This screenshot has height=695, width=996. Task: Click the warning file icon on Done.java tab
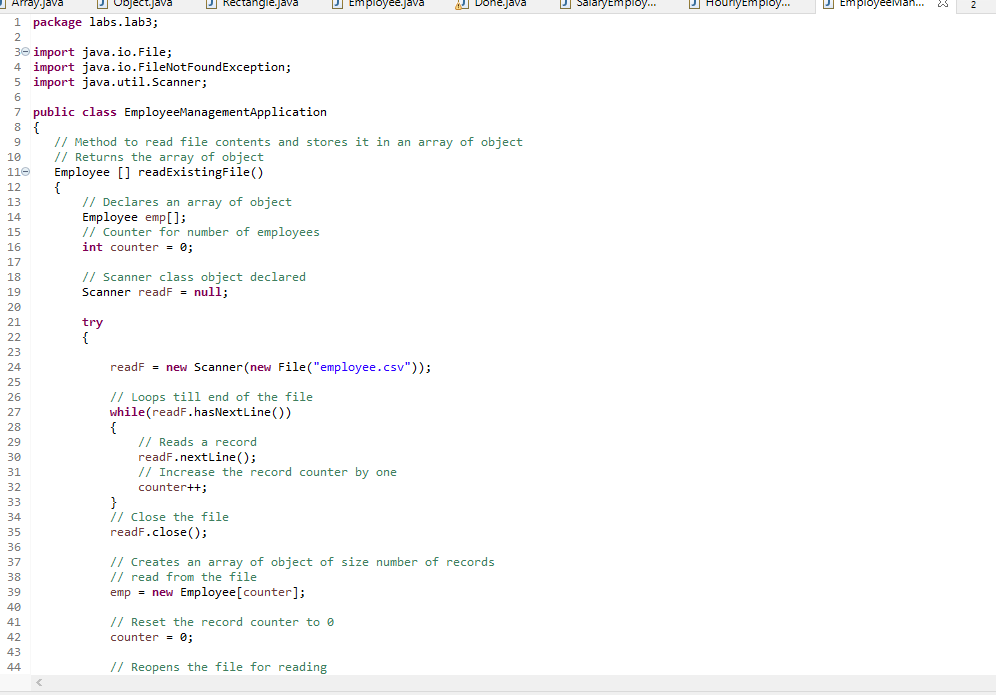pyautogui.click(x=461, y=4)
